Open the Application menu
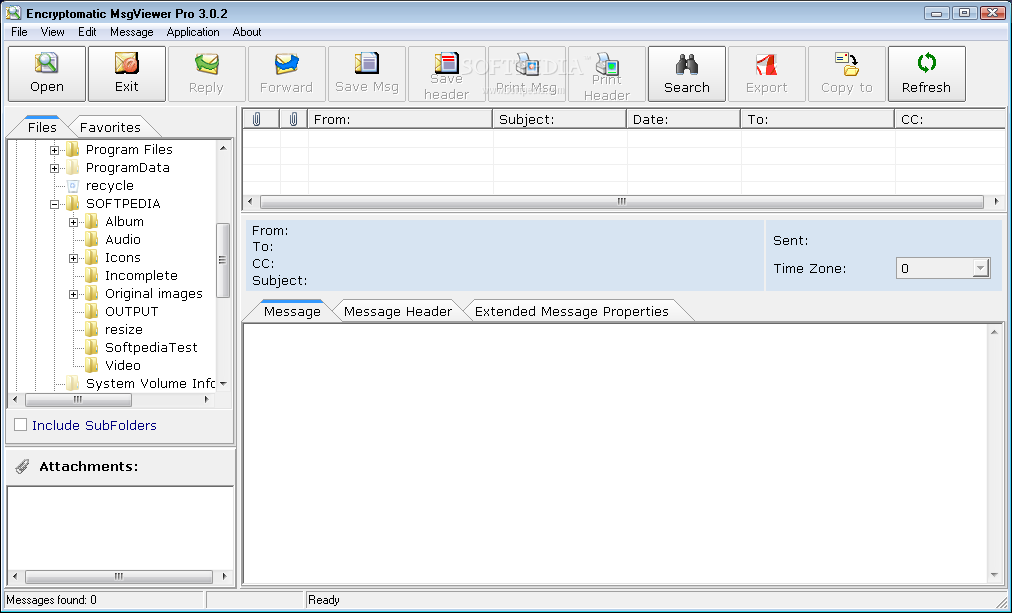1012x613 pixels. [193, 32]
